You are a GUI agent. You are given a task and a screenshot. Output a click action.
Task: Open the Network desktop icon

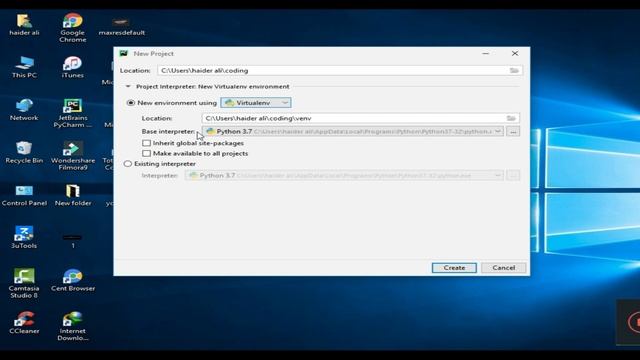pos(24,110)
